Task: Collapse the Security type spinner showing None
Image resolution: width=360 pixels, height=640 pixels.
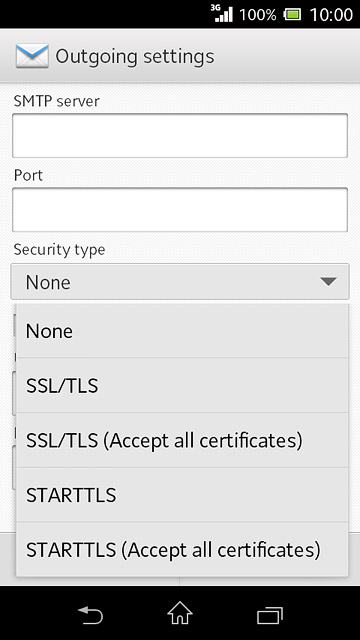Action: 180,282
